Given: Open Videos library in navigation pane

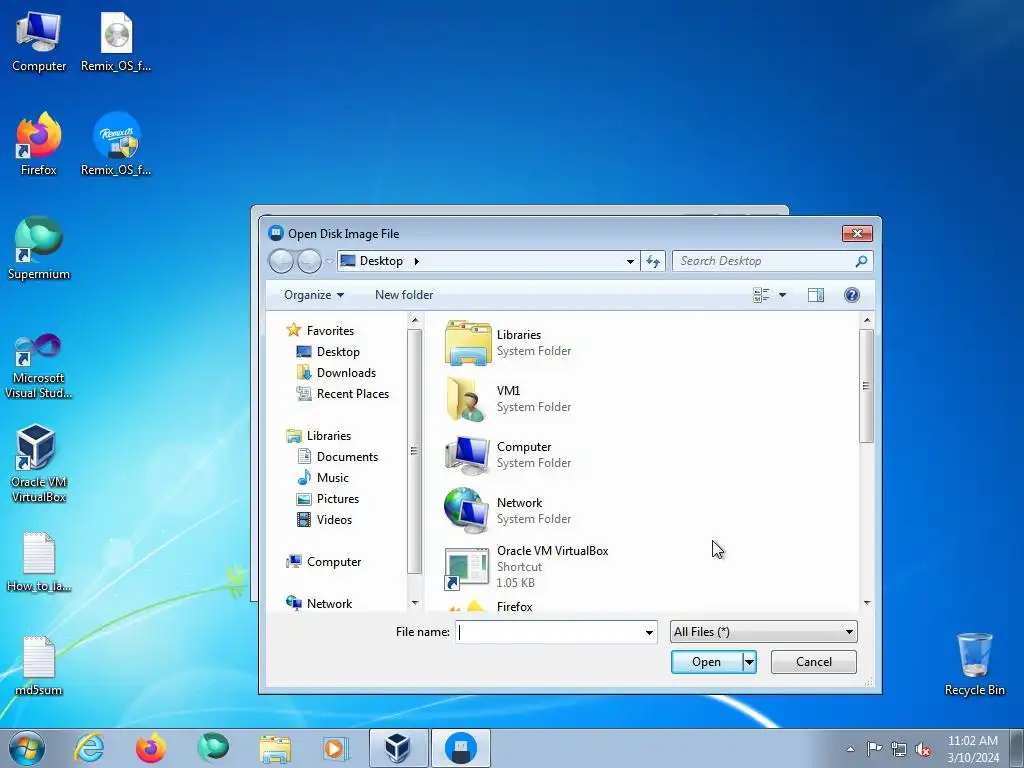Looking at the screenshot, I should point(325,519).
